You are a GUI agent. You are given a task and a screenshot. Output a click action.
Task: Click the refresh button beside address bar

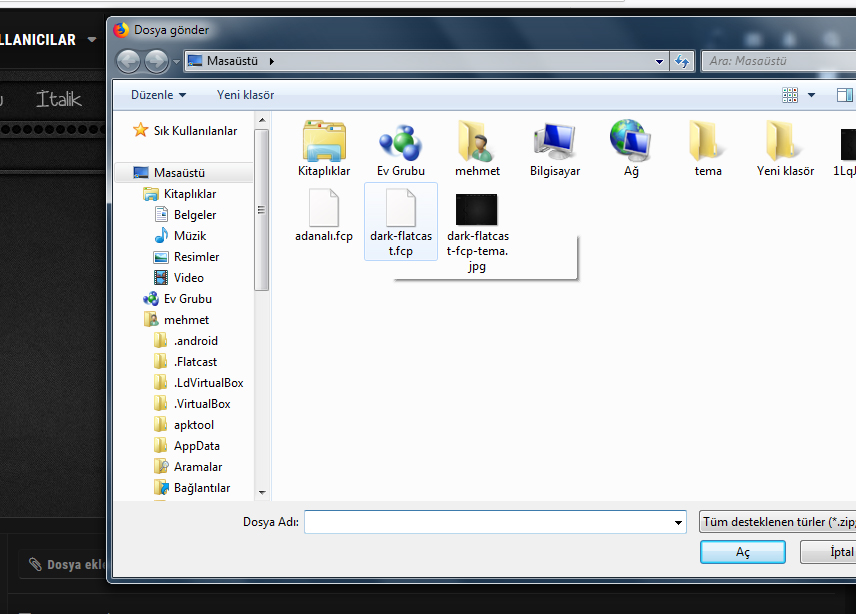pos(682,61)
